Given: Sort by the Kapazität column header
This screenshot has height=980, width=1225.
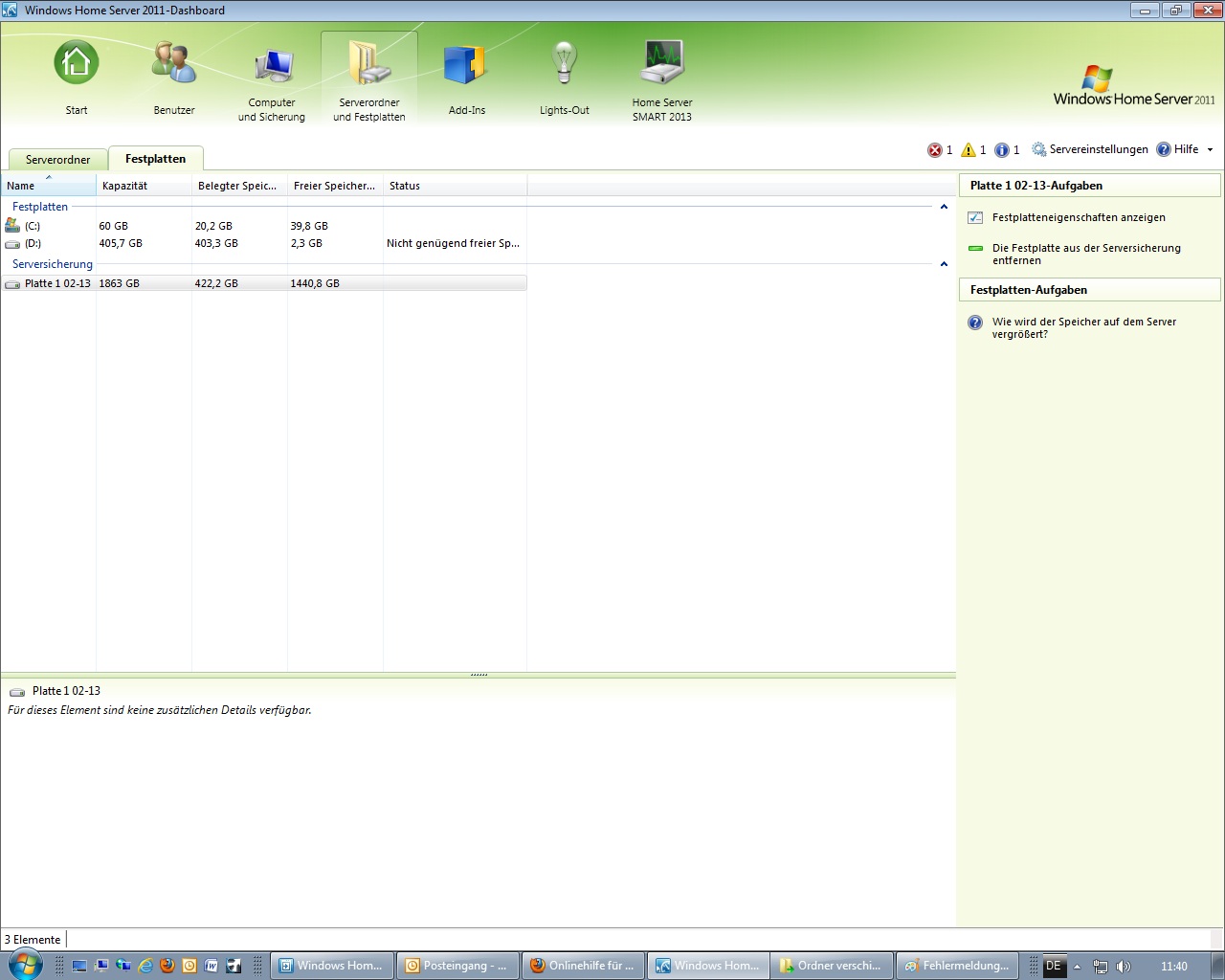Looking at the screenshot, I should 145,186.
